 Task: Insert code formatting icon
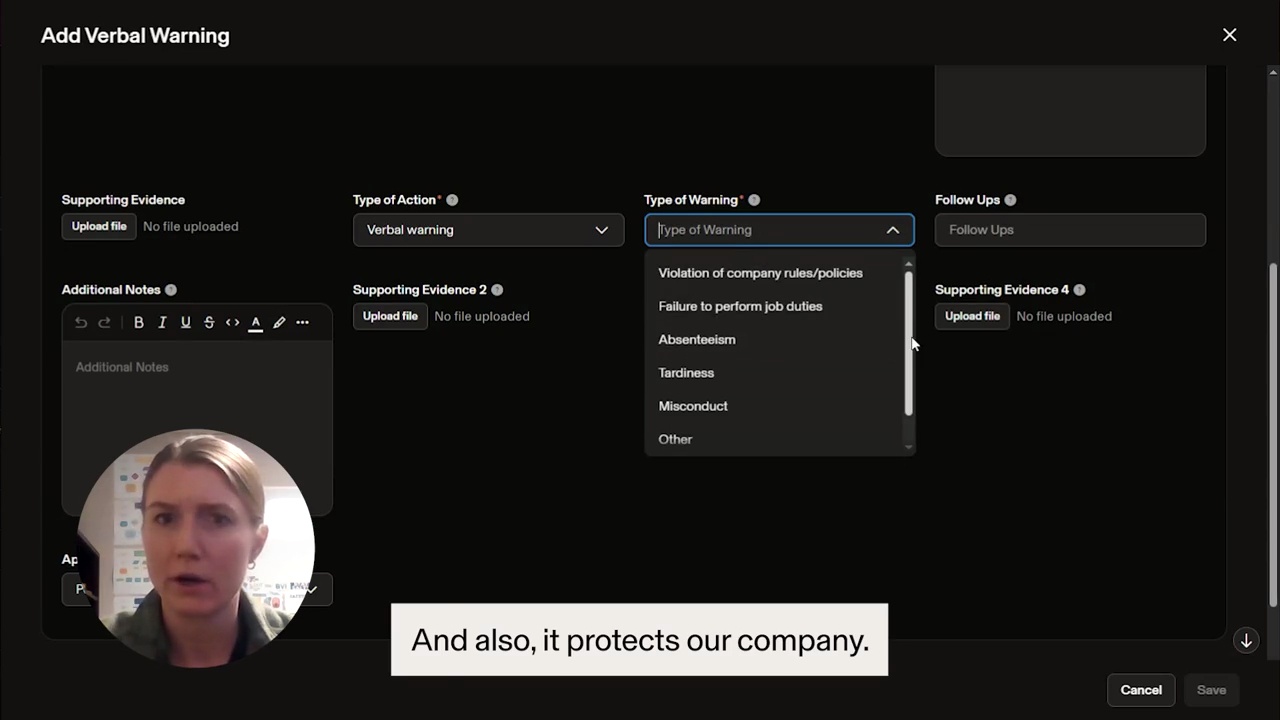[232, 322]
